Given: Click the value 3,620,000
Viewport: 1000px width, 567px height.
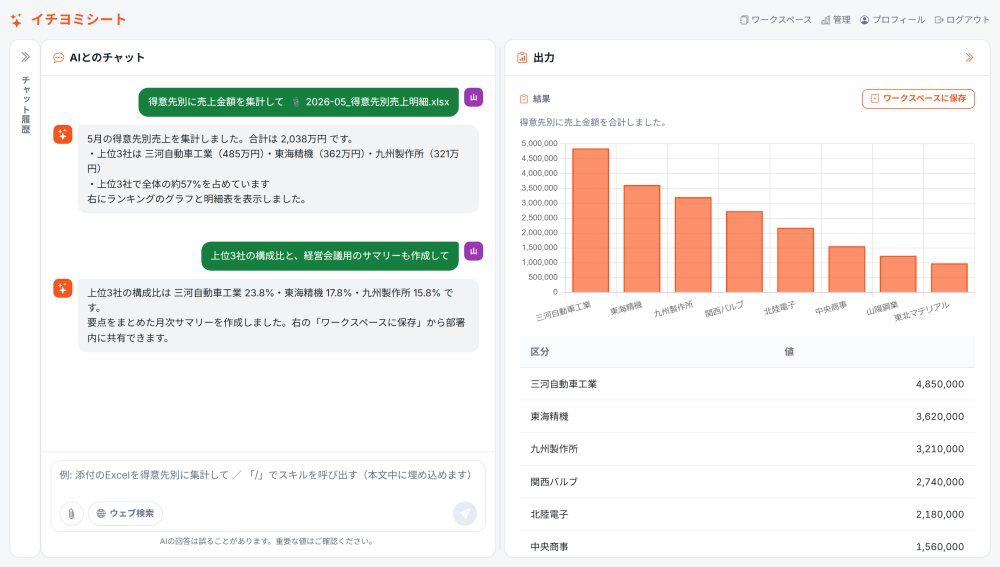Looking at the screenshot, I should [x=940, y=416].
